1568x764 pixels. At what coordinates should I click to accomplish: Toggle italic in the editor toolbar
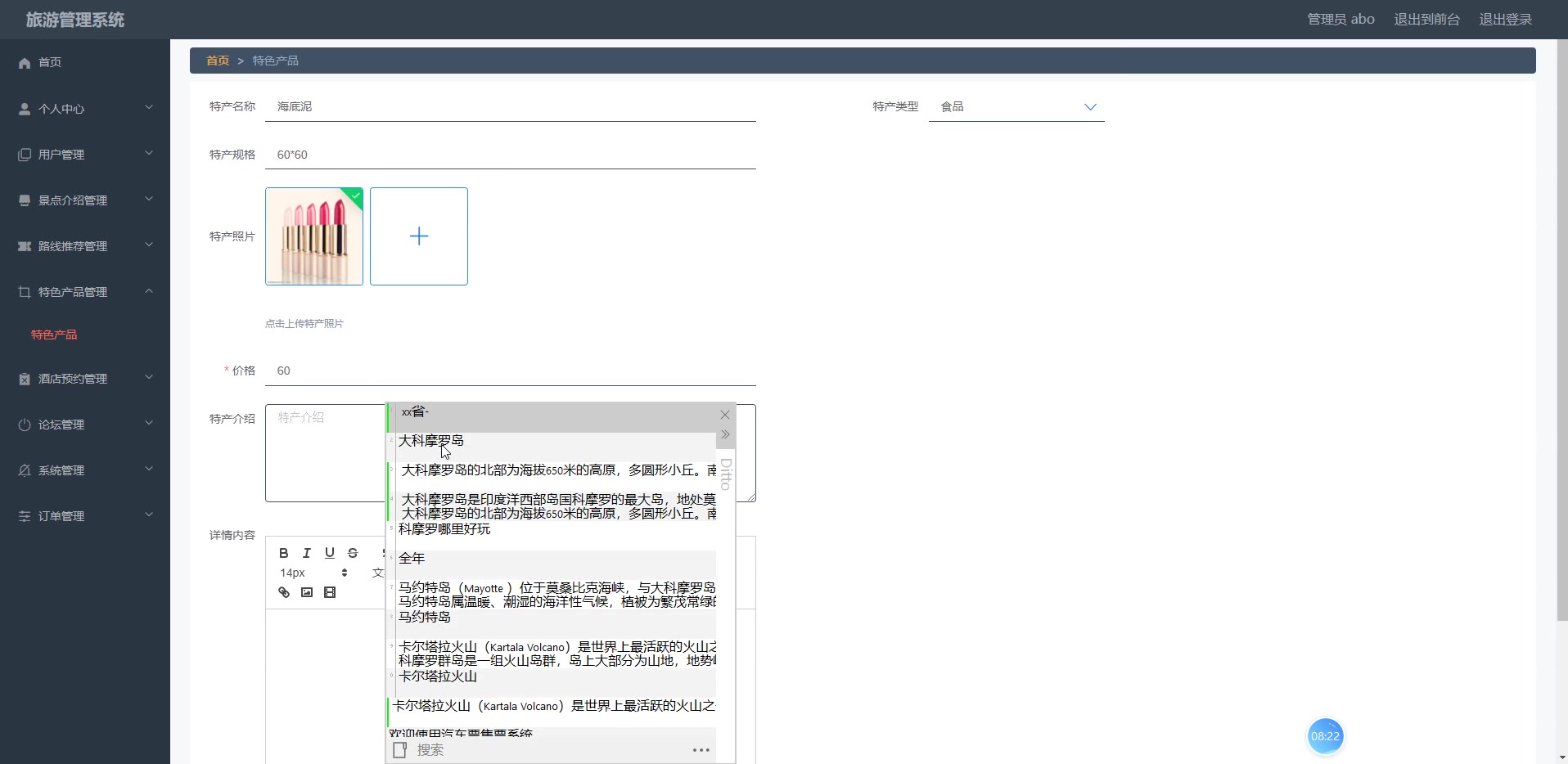(307, 553)
